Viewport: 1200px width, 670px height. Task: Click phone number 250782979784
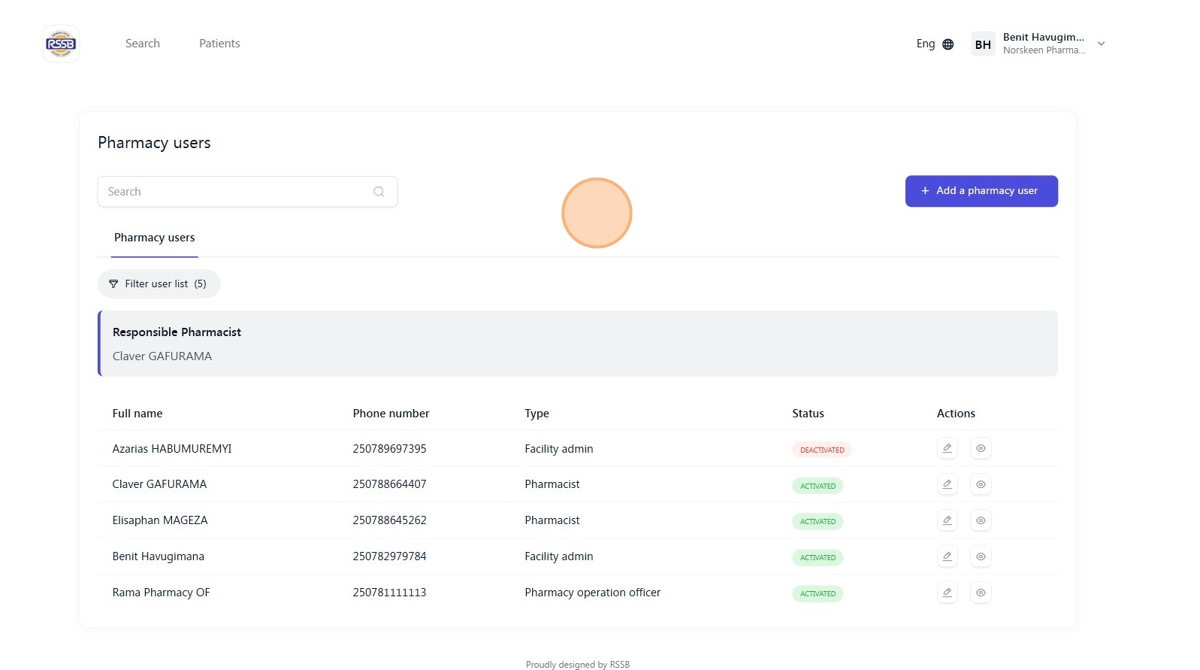point(389,556)
